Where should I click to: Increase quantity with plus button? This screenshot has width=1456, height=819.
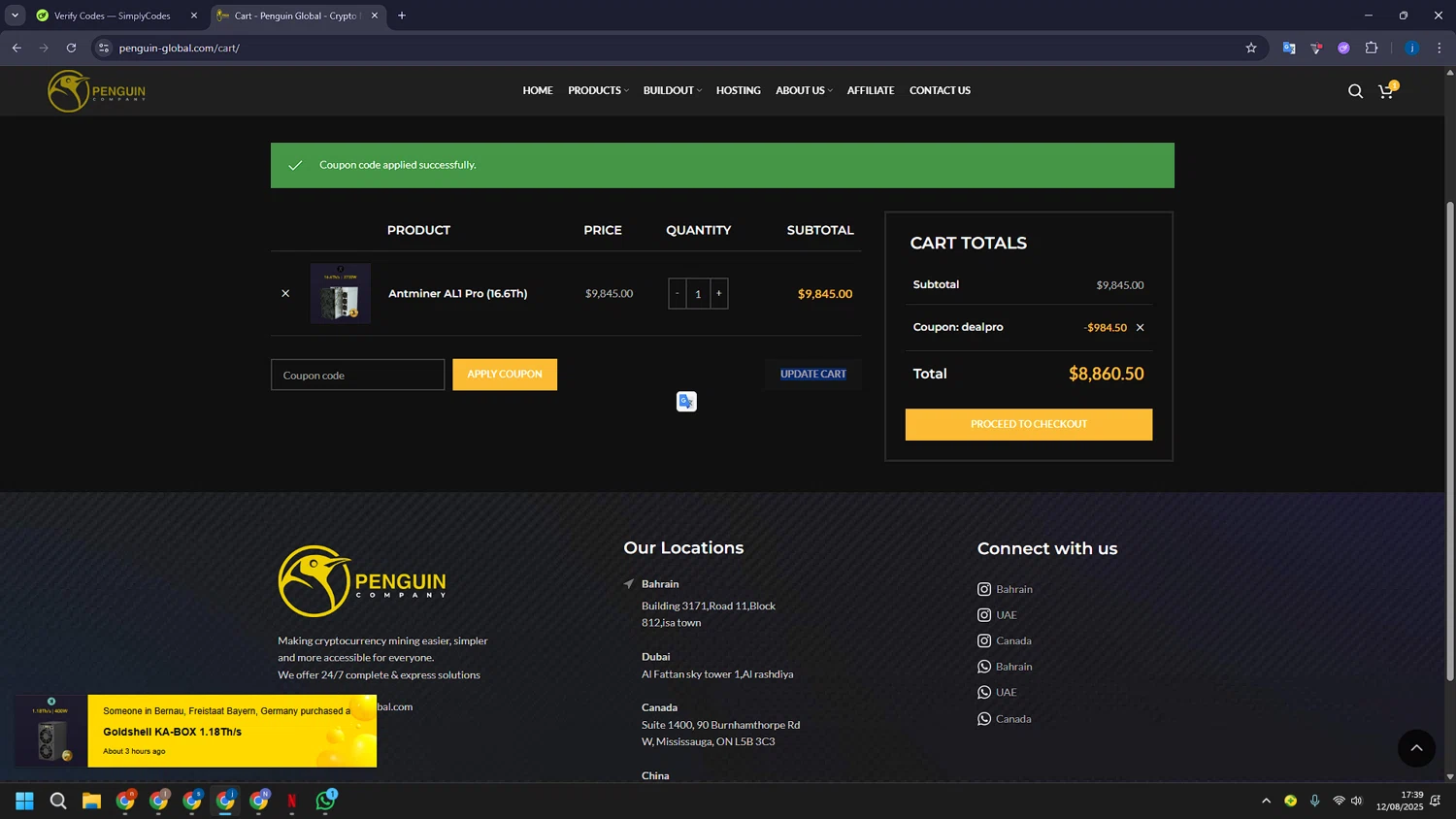(719, 293)
